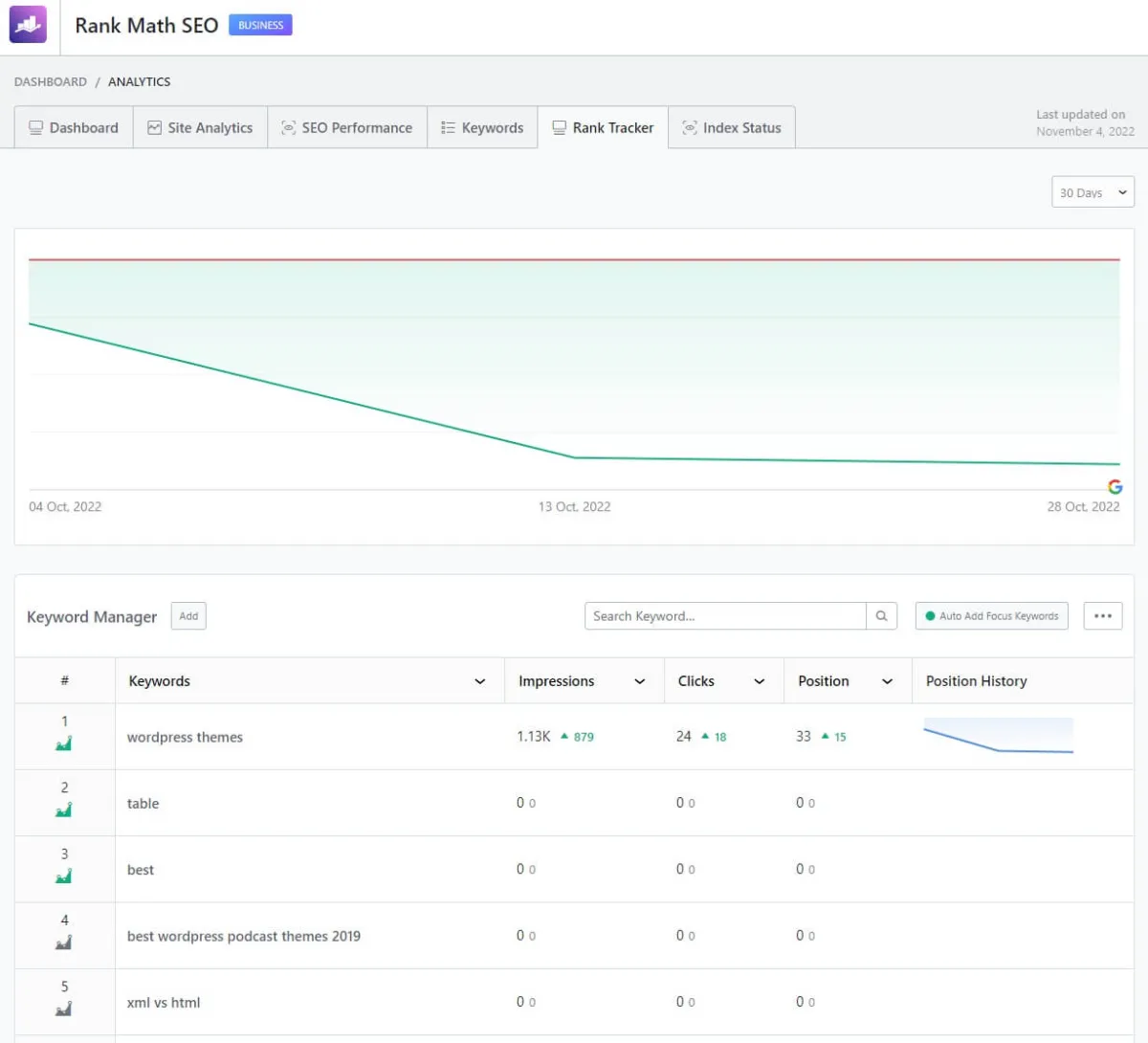
Task: Click the Google logo on the chart
Action: (1115, 486)
